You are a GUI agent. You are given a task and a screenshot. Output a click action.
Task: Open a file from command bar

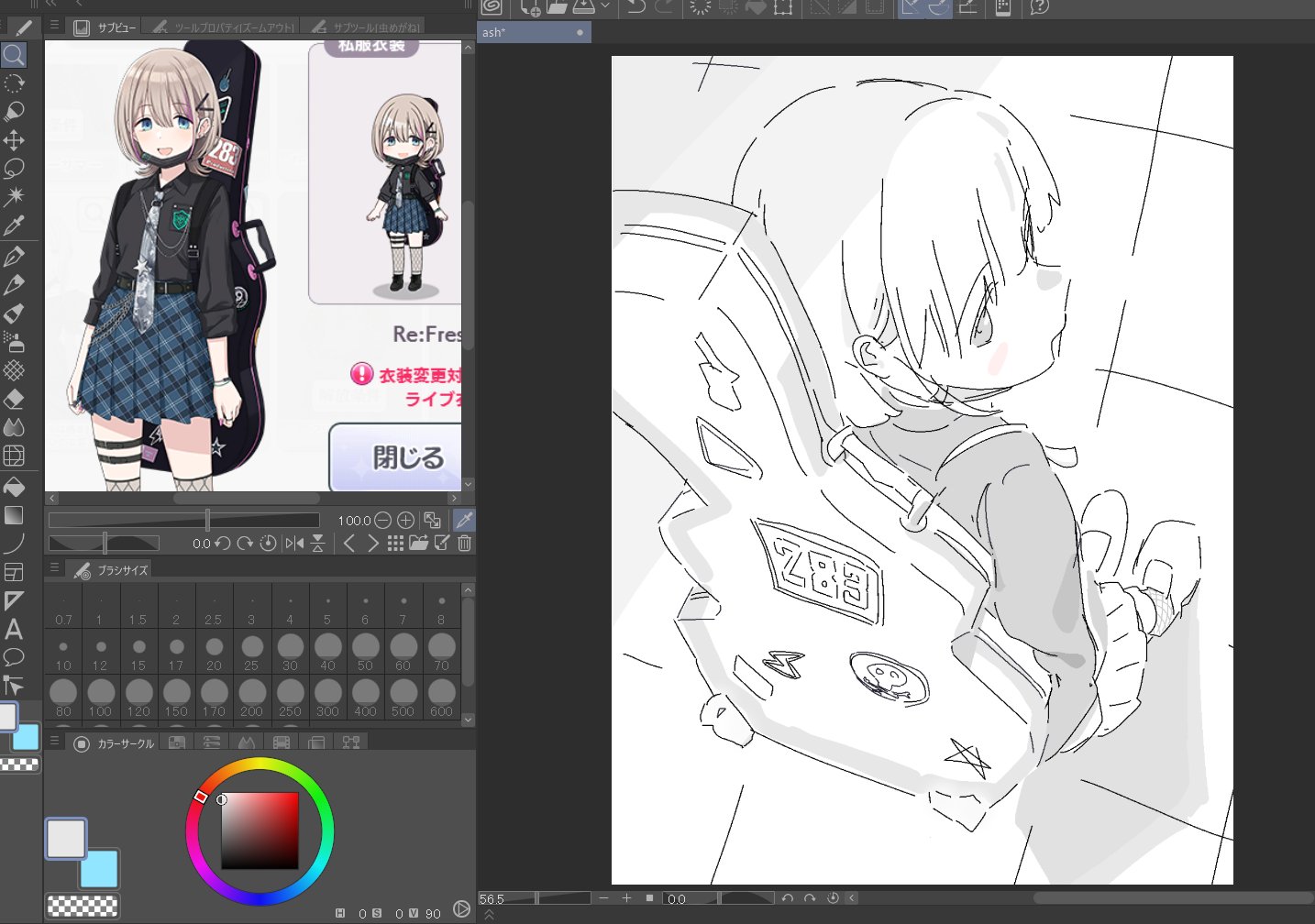click(x=557, y=7)
